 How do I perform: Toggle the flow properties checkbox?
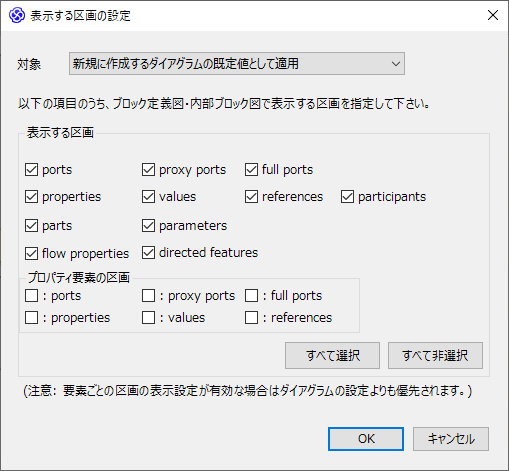[x=31, y=254]
